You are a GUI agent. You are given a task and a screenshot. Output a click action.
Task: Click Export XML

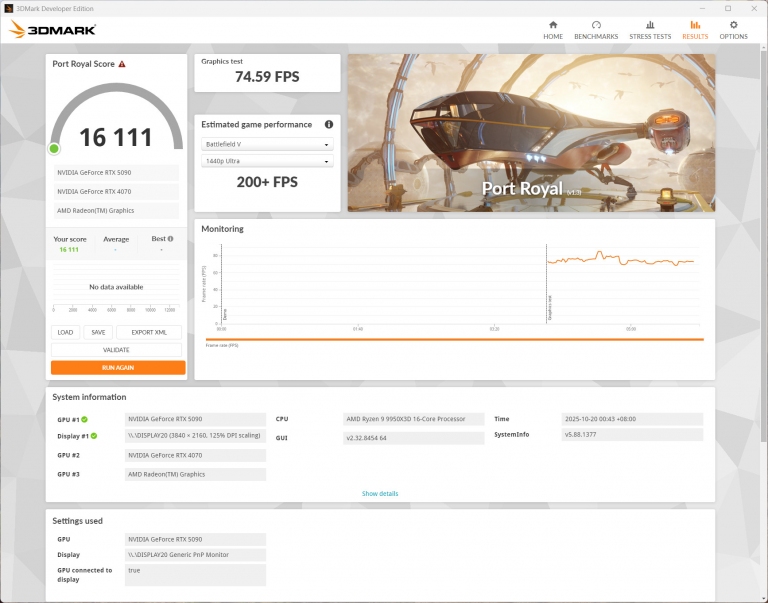pyautogui.click(x=149, y=332)
